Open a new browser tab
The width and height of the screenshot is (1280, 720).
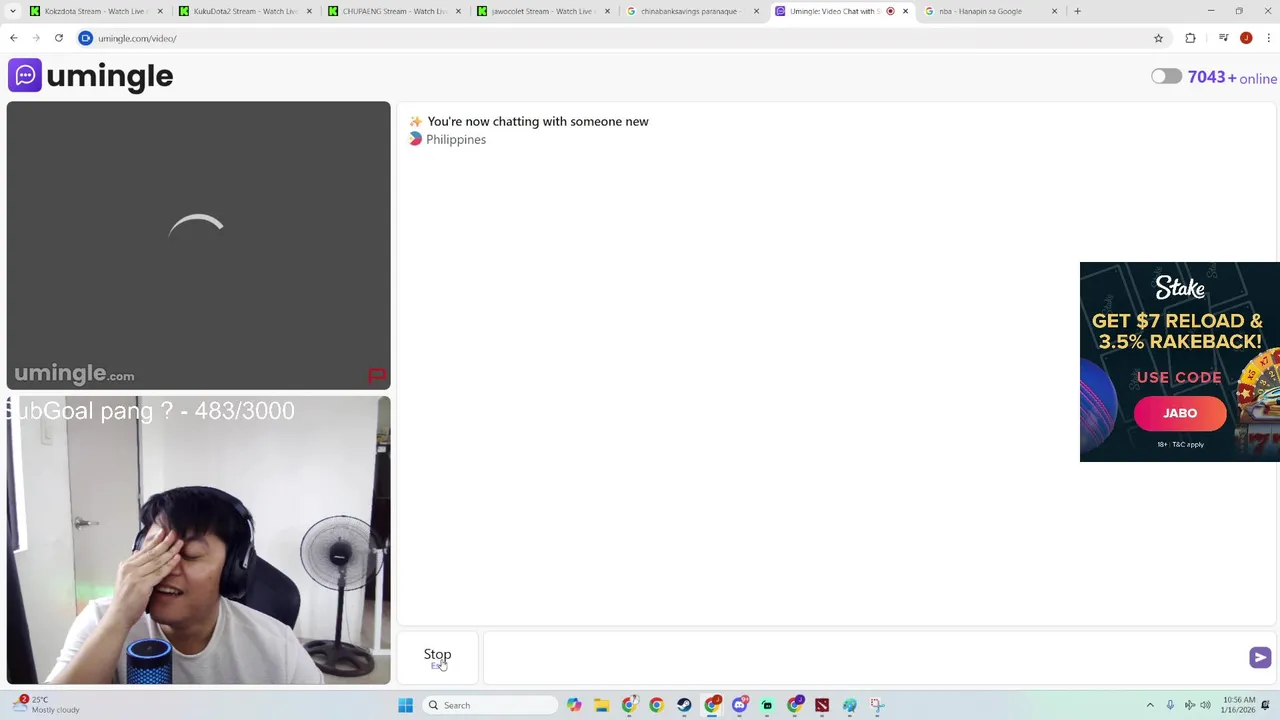point(1077,11)
